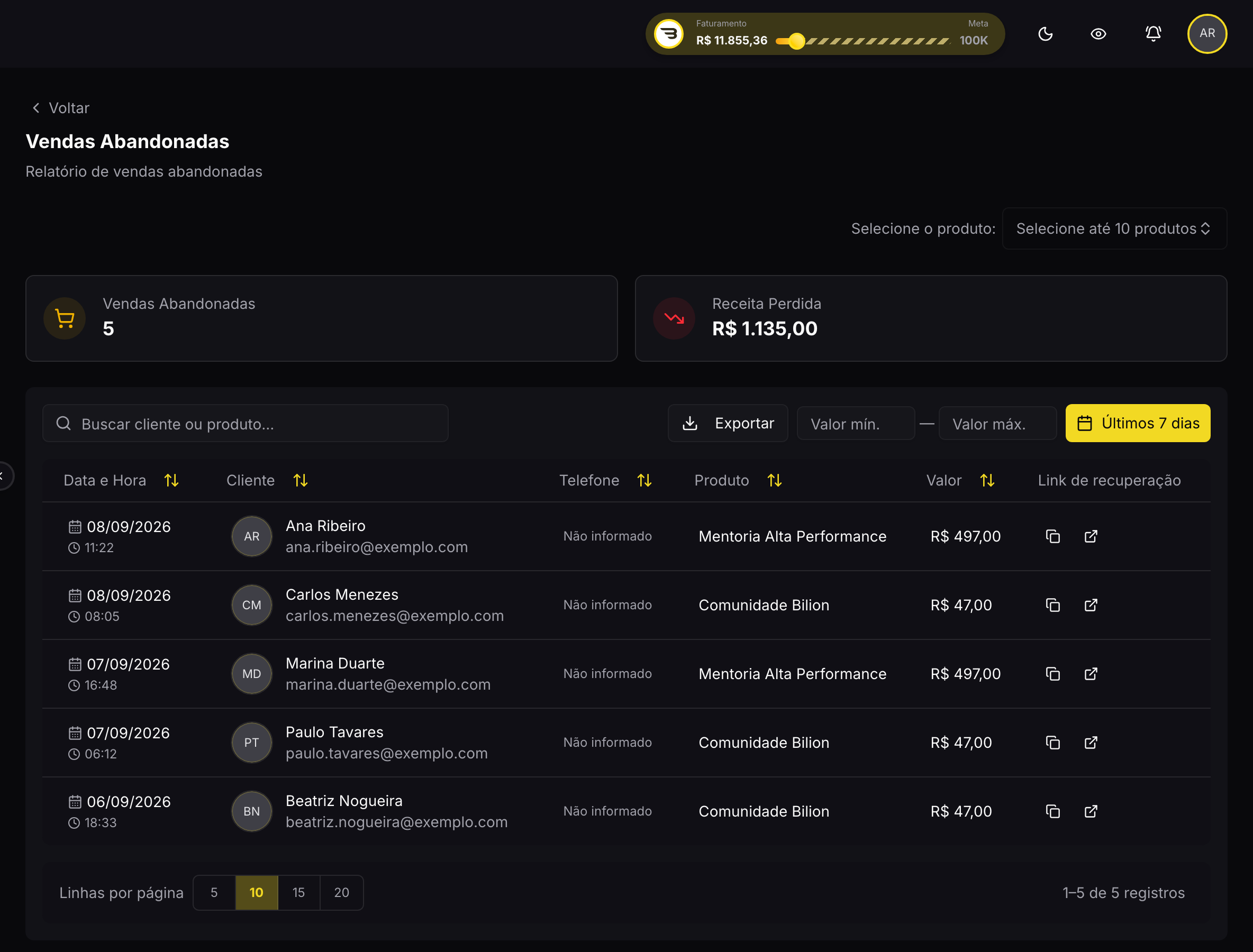Click the CM avatar for Carlos Menezes
Image resolution: width=1253 pixels, height=952 pixels.
click(x=252, y=605)
